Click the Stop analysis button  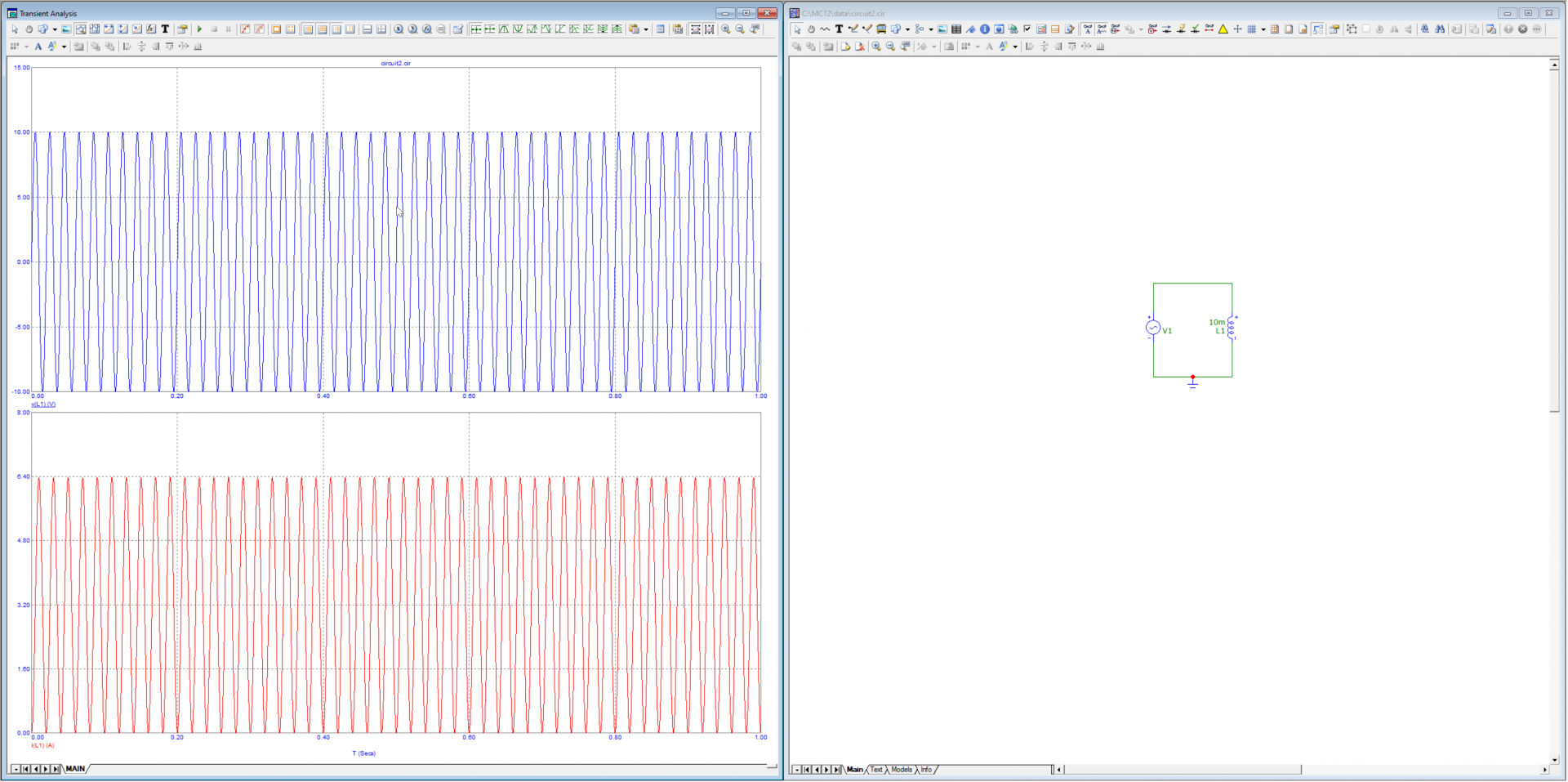pyautogui.click(x=214, y=29)
